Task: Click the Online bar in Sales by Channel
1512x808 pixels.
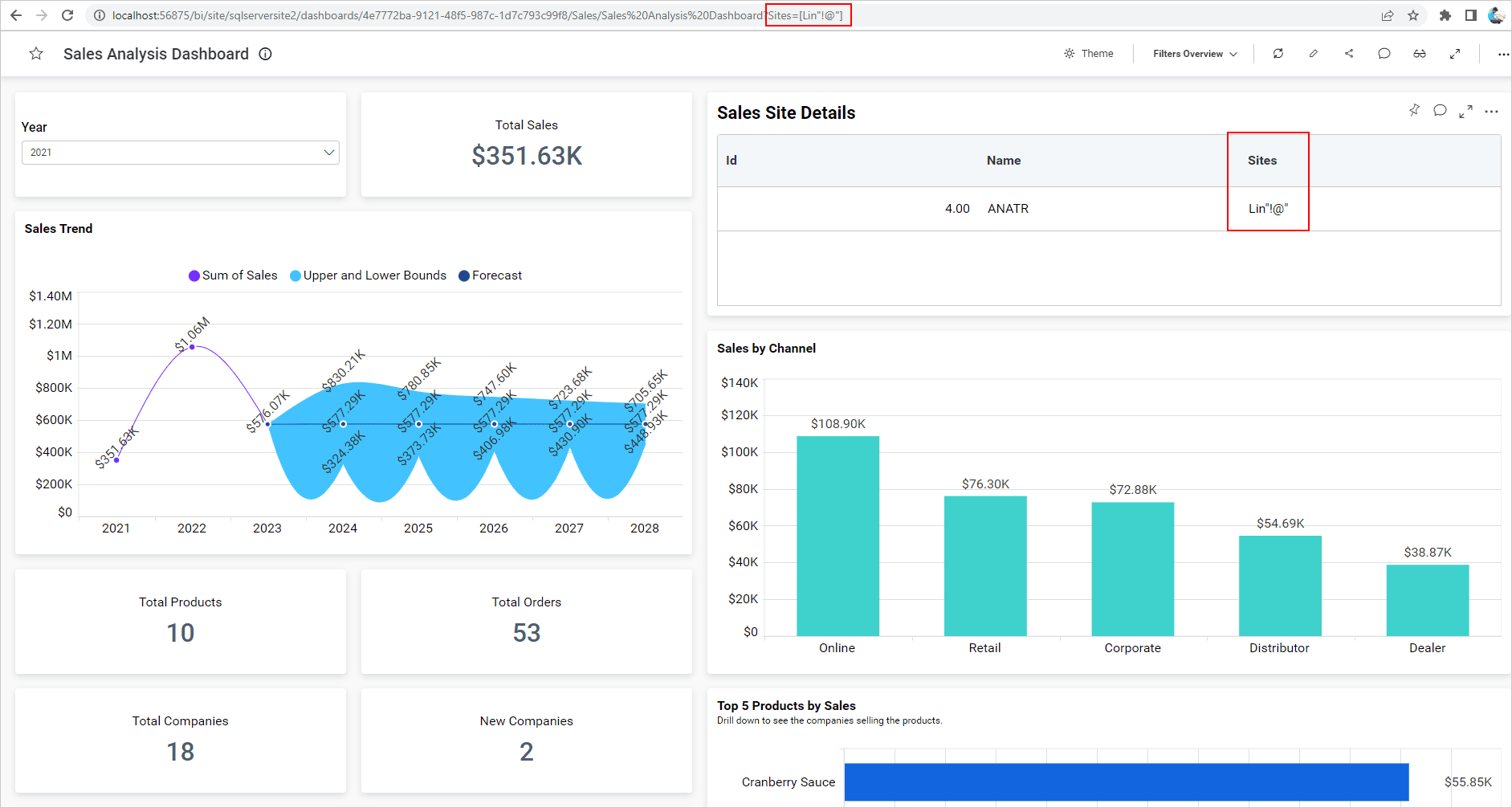Action: click(x=838, y=536)
